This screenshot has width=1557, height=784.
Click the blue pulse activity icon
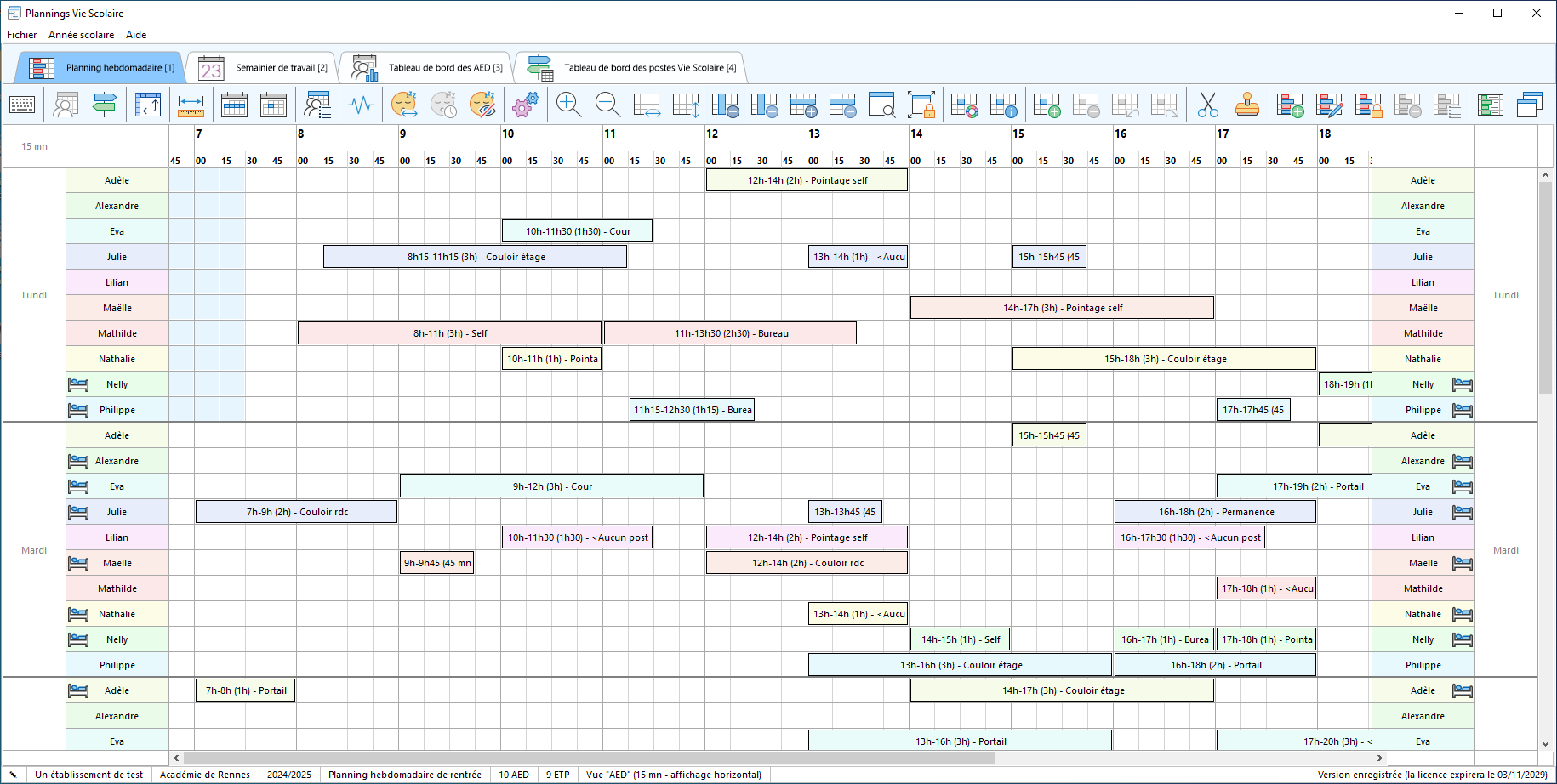(361, 105)
